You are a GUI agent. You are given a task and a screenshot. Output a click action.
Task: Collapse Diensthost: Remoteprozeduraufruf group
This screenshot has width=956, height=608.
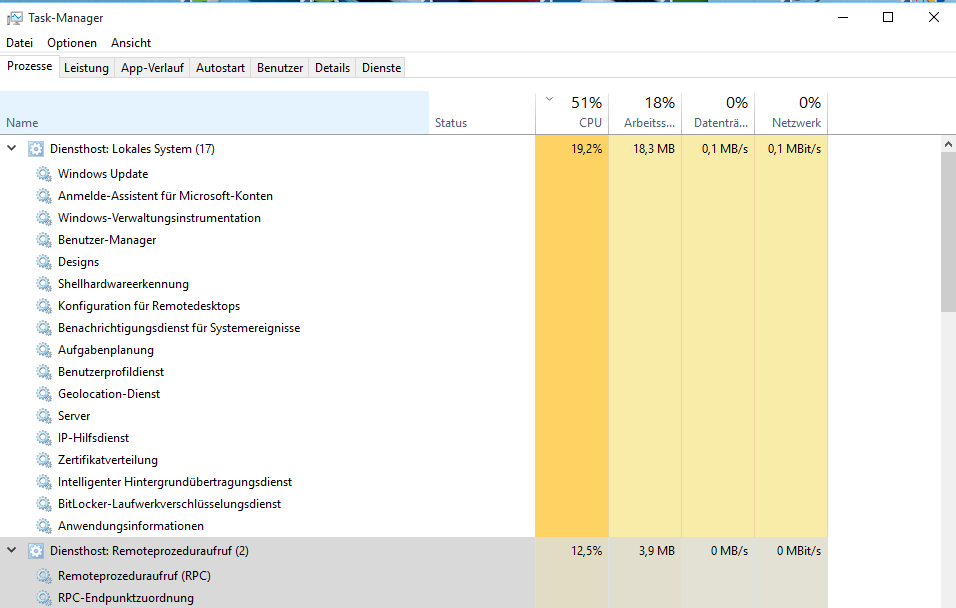12,550
